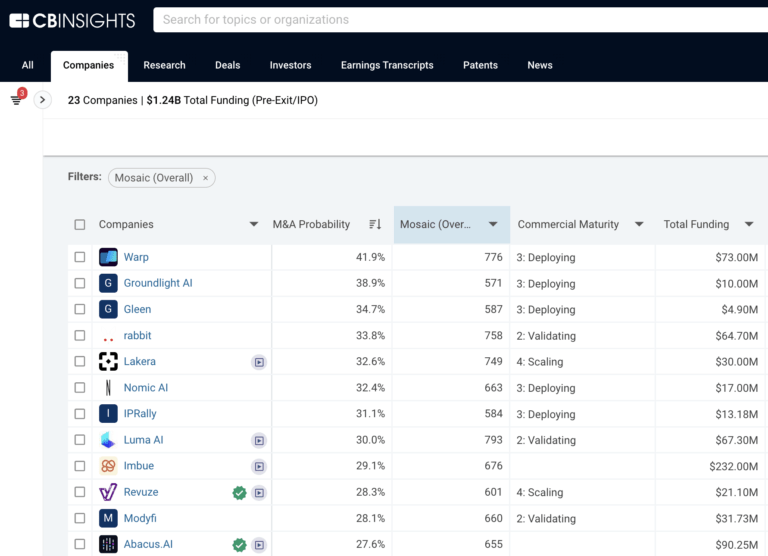
Task: Remove the Mosaic (Overall) filter chip
Action: (205, 178)
